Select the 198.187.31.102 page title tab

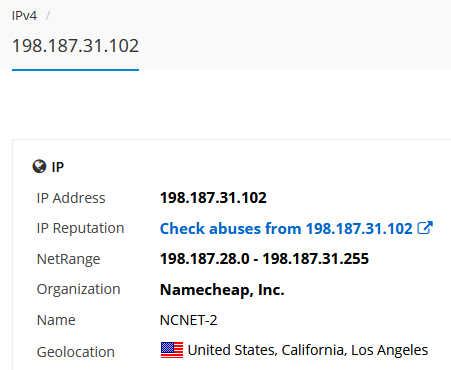point(75,46)
